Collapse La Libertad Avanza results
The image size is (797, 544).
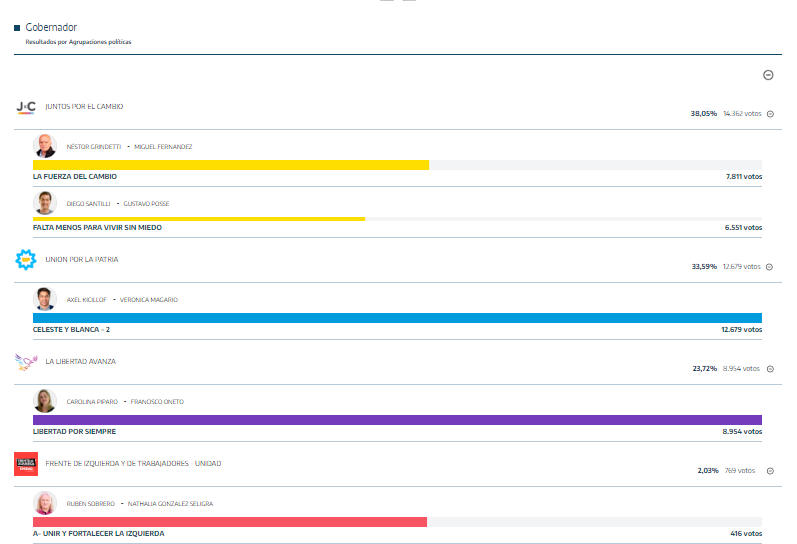click(770, 369)
